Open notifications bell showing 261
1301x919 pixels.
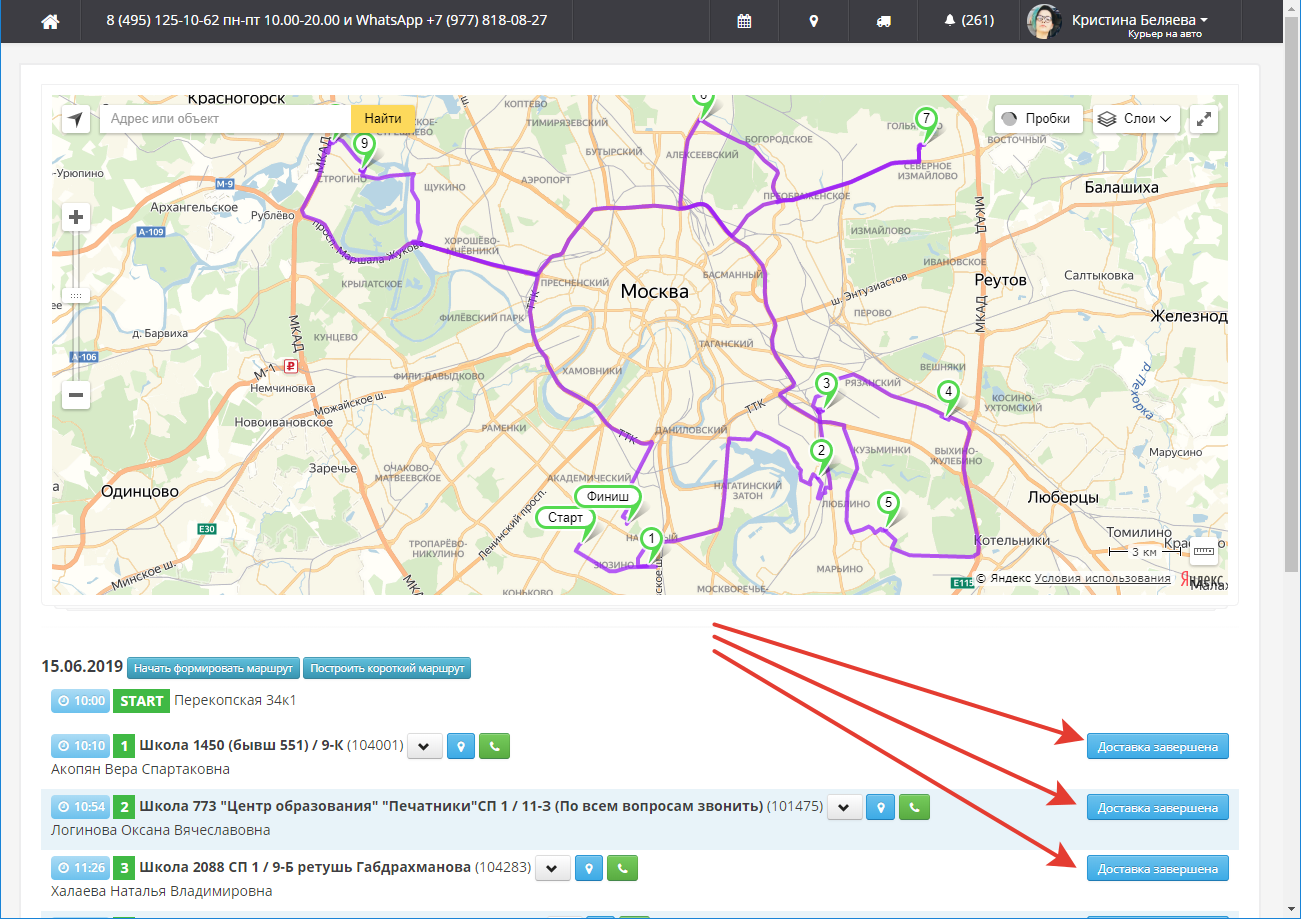(x=969, y=21)
